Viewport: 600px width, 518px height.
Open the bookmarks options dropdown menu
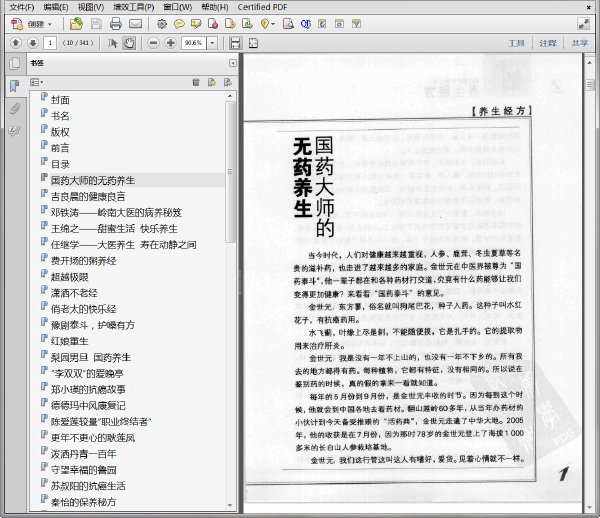pos(36,82)
